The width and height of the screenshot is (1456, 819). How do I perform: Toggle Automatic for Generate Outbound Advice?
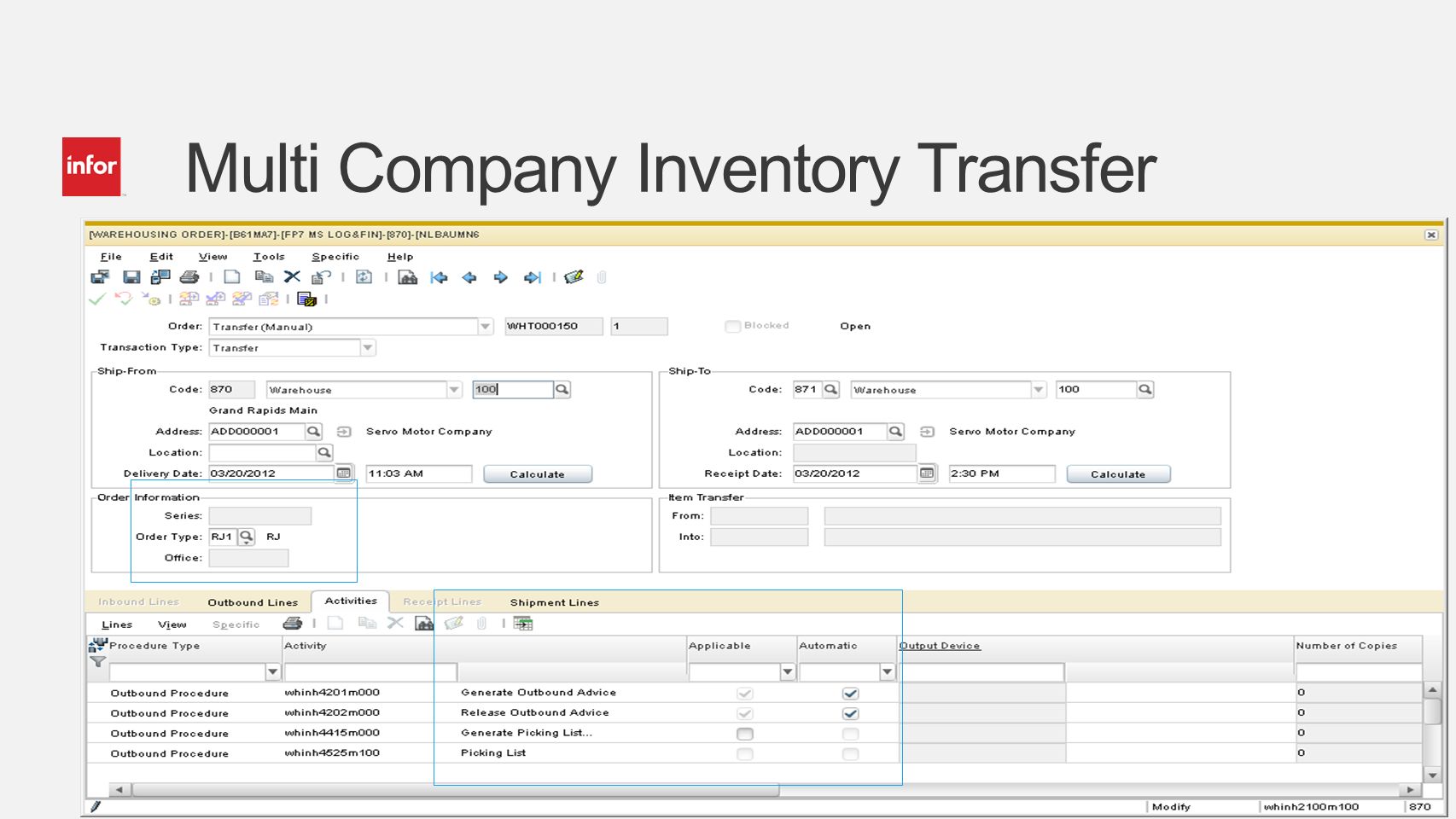click(850, 694)
